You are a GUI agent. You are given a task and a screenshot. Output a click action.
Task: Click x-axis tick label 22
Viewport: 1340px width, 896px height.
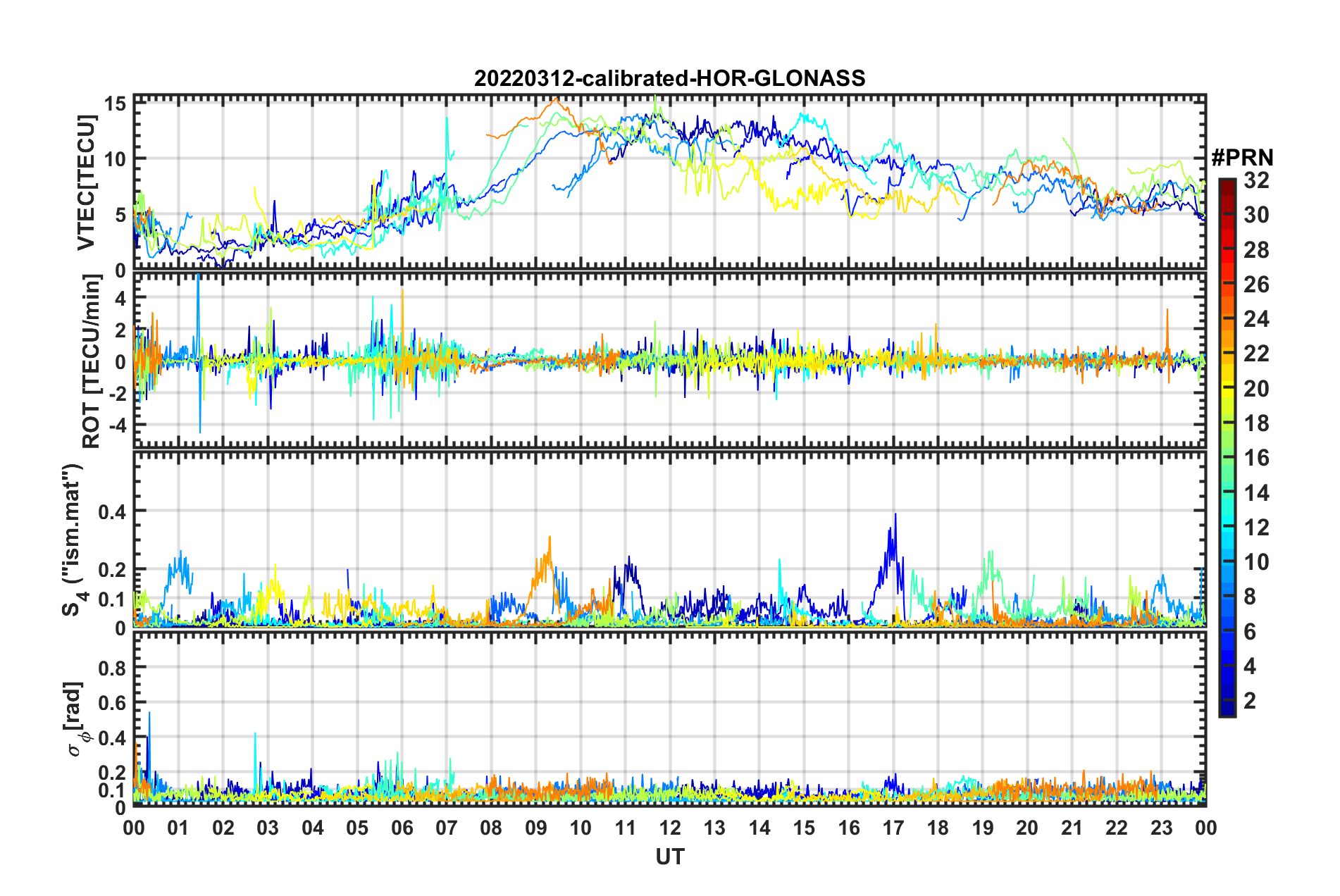click(1117, 828)
